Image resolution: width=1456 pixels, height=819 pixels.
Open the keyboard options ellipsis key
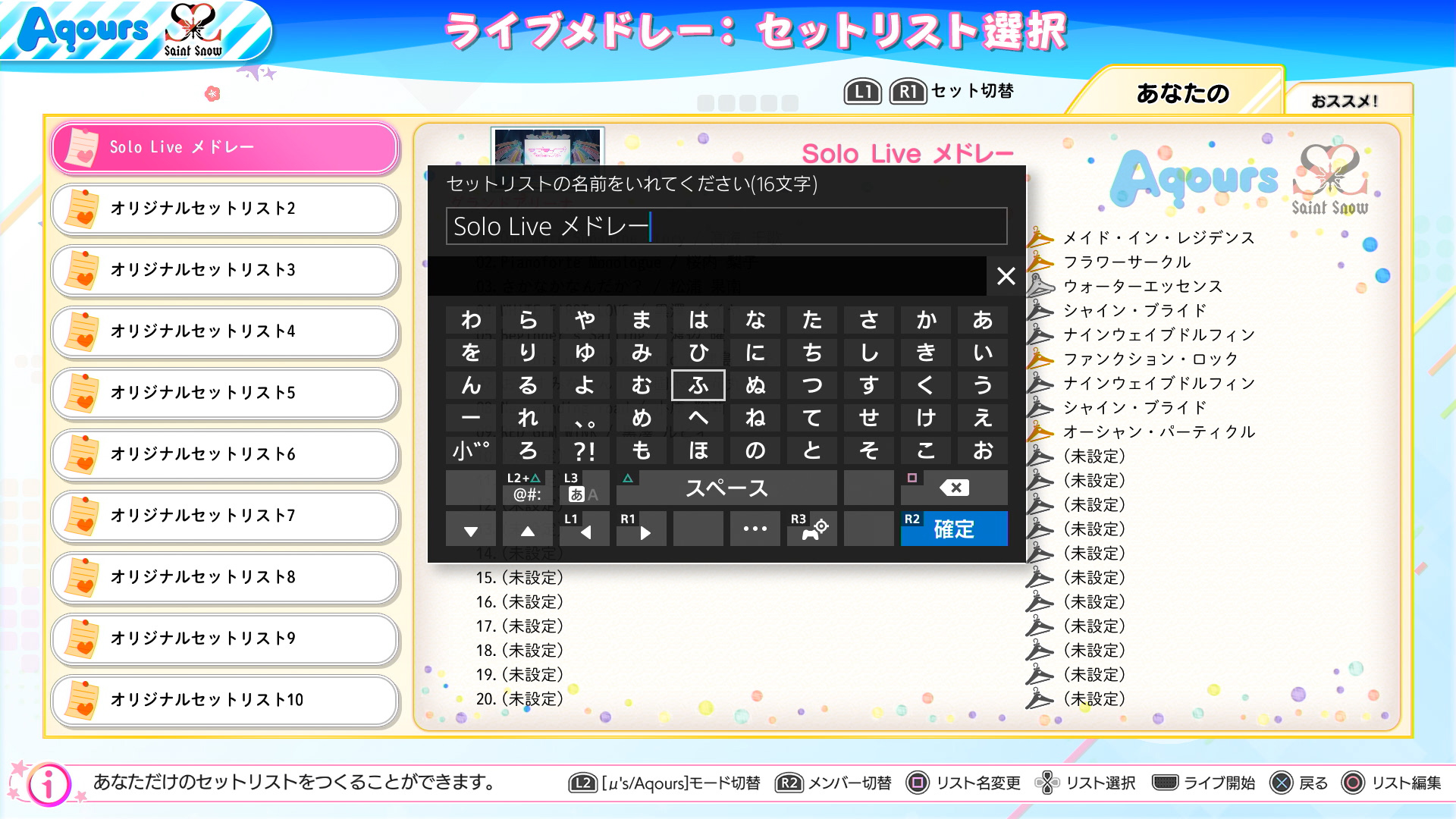pyautogui.click(x=755, y=529)
